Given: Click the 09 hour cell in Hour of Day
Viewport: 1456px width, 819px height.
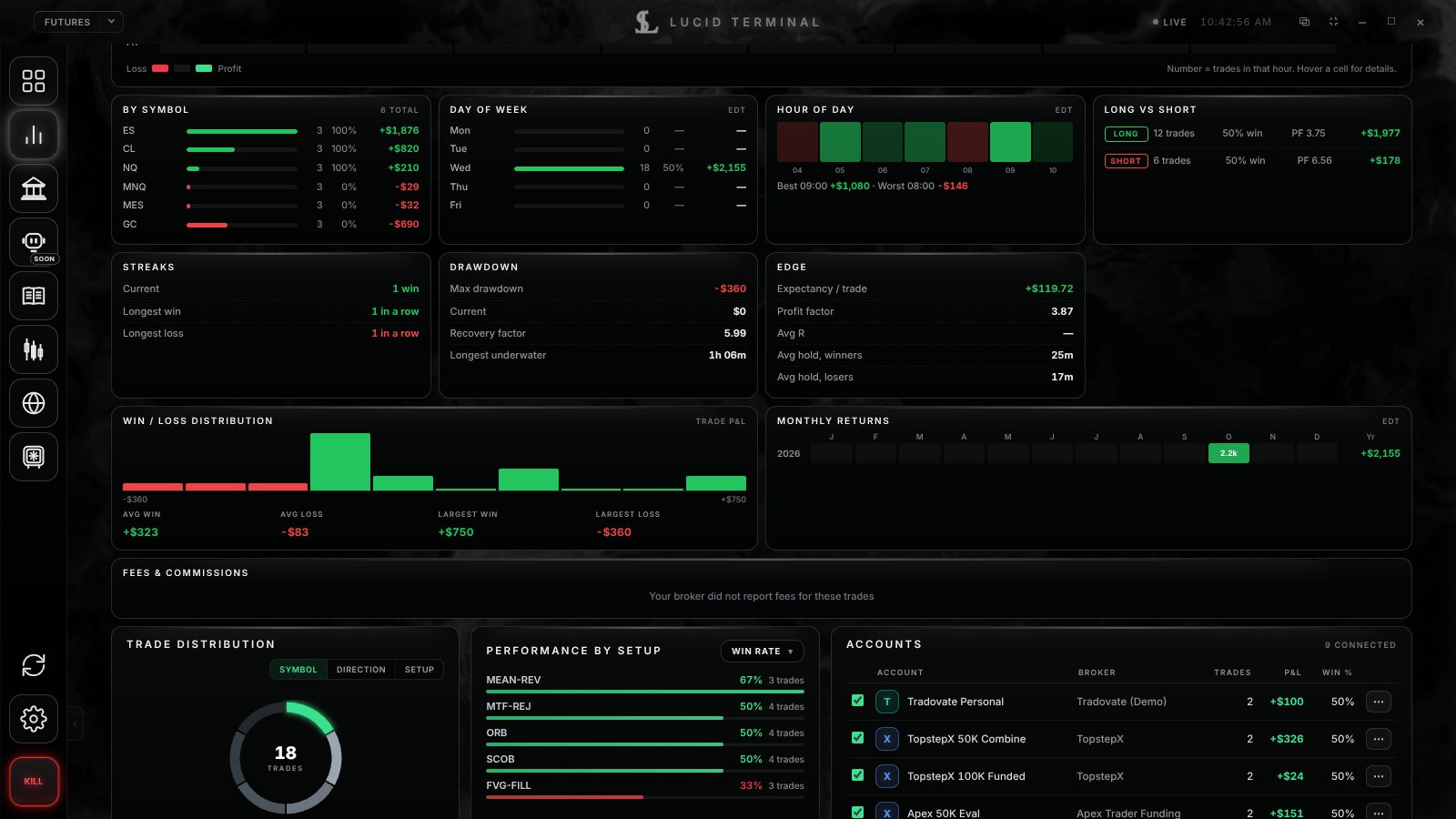Looking at the screenshot, I should 1010,142.
